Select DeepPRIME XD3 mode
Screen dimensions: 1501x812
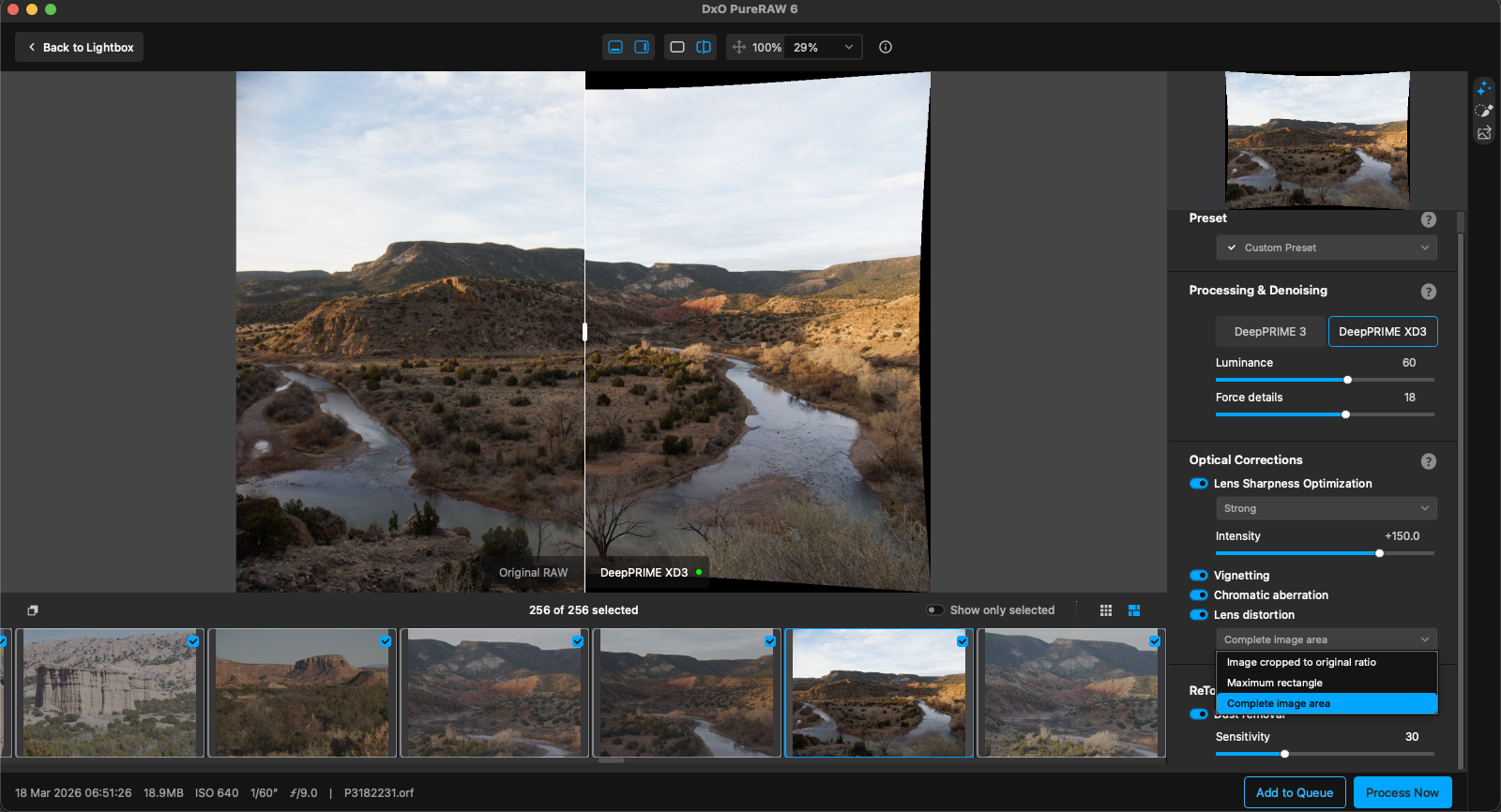tap(1383, 332)
